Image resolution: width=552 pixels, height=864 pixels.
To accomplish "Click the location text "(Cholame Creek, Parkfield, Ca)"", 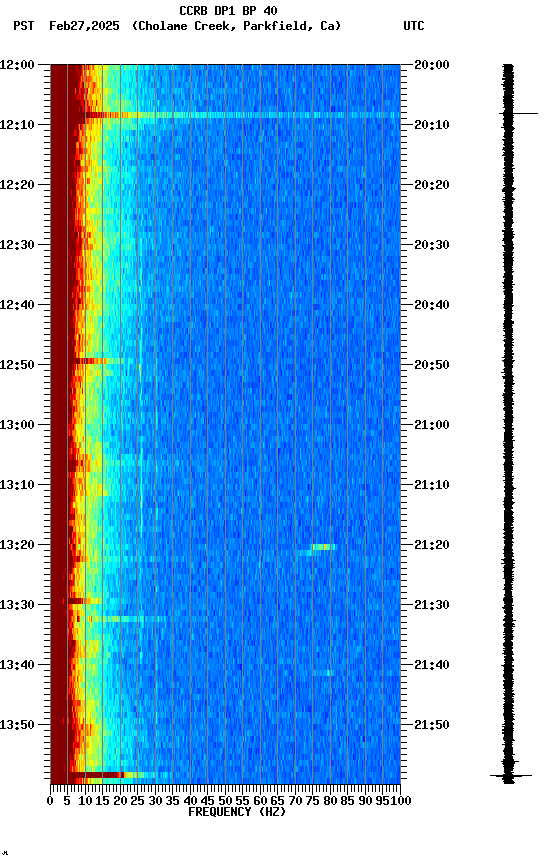I will click(x=236, y=26).
